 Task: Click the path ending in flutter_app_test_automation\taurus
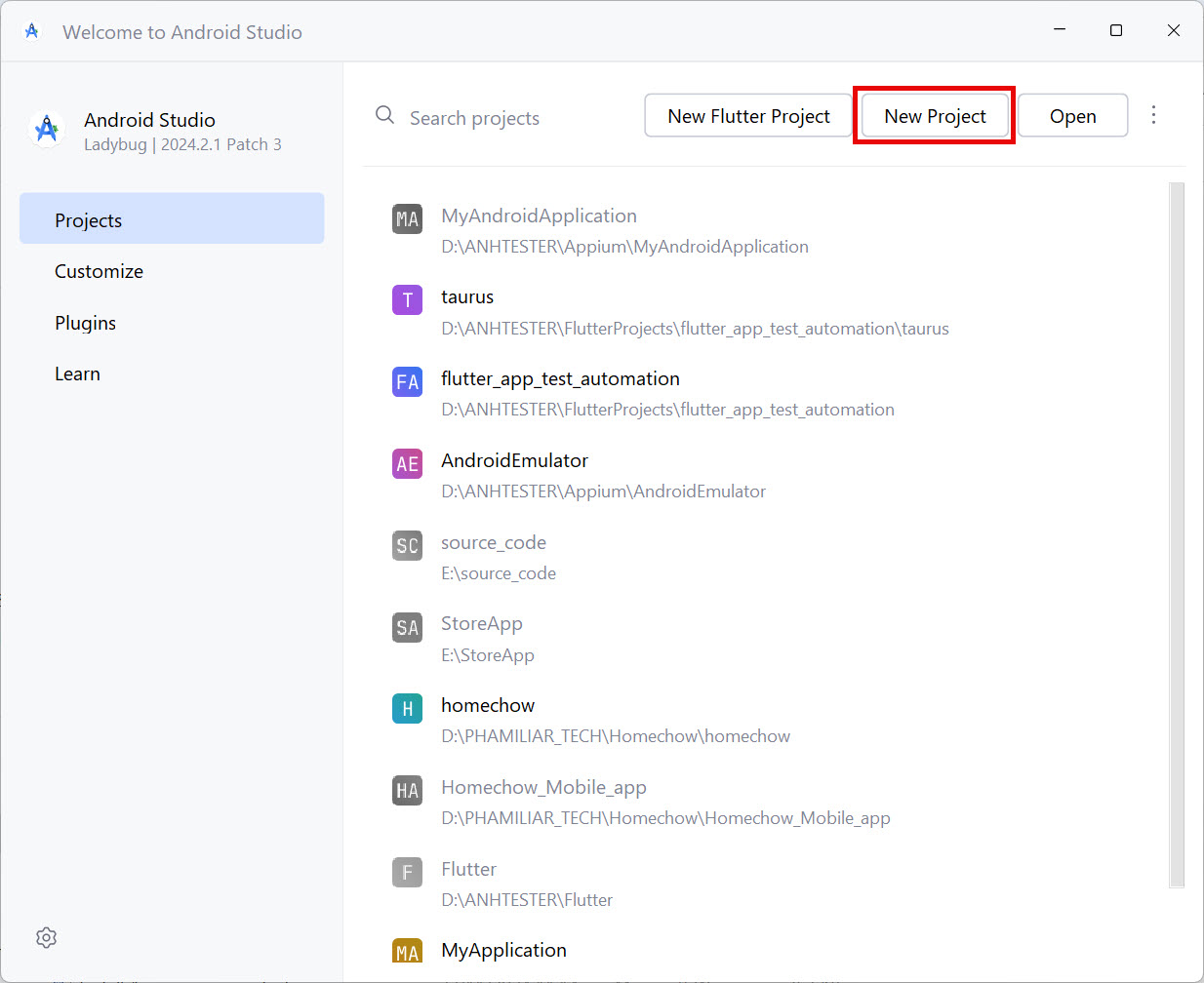click(x=695, y=329)
